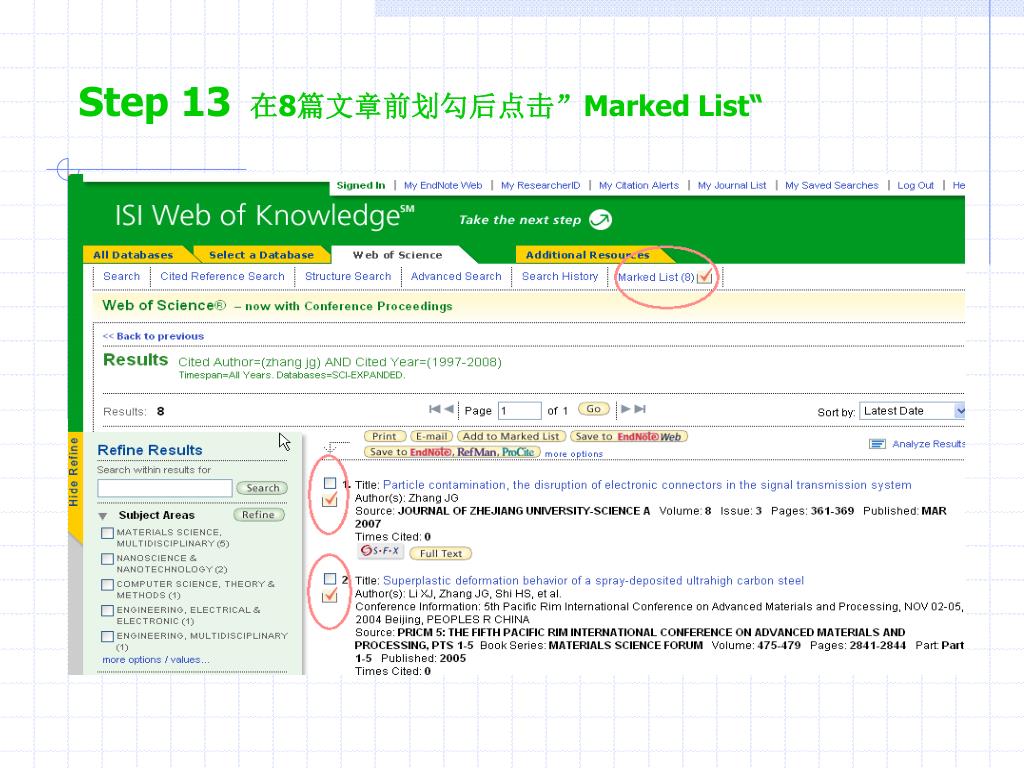Go to previous page arrow icon
Screen dimensions: 1024x768
(x=449, y=409)
